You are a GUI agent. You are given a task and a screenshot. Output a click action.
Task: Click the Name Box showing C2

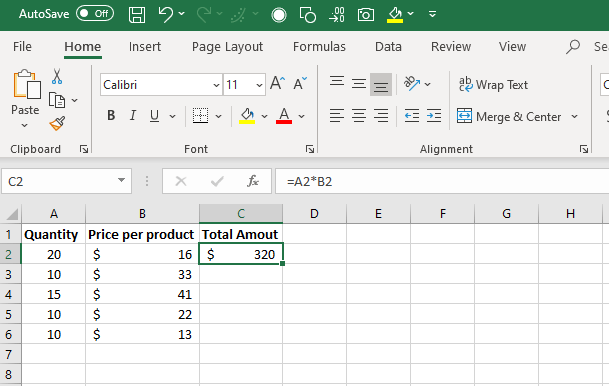tap(66, 181)
